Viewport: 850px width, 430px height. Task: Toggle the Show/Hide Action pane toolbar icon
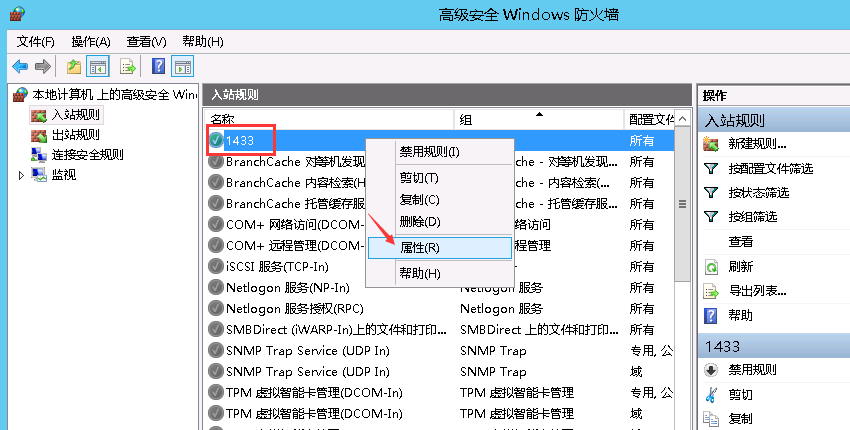point(182,67)
